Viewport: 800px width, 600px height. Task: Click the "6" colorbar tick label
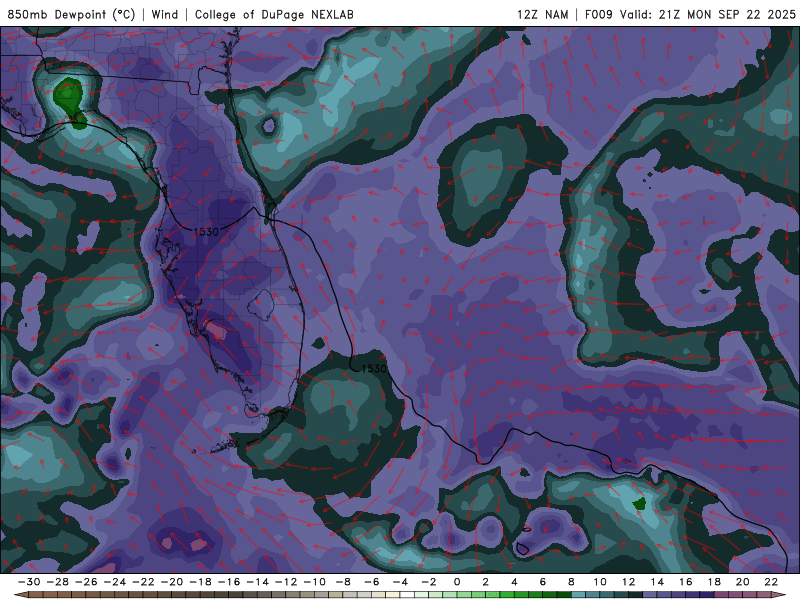point(543,582)
